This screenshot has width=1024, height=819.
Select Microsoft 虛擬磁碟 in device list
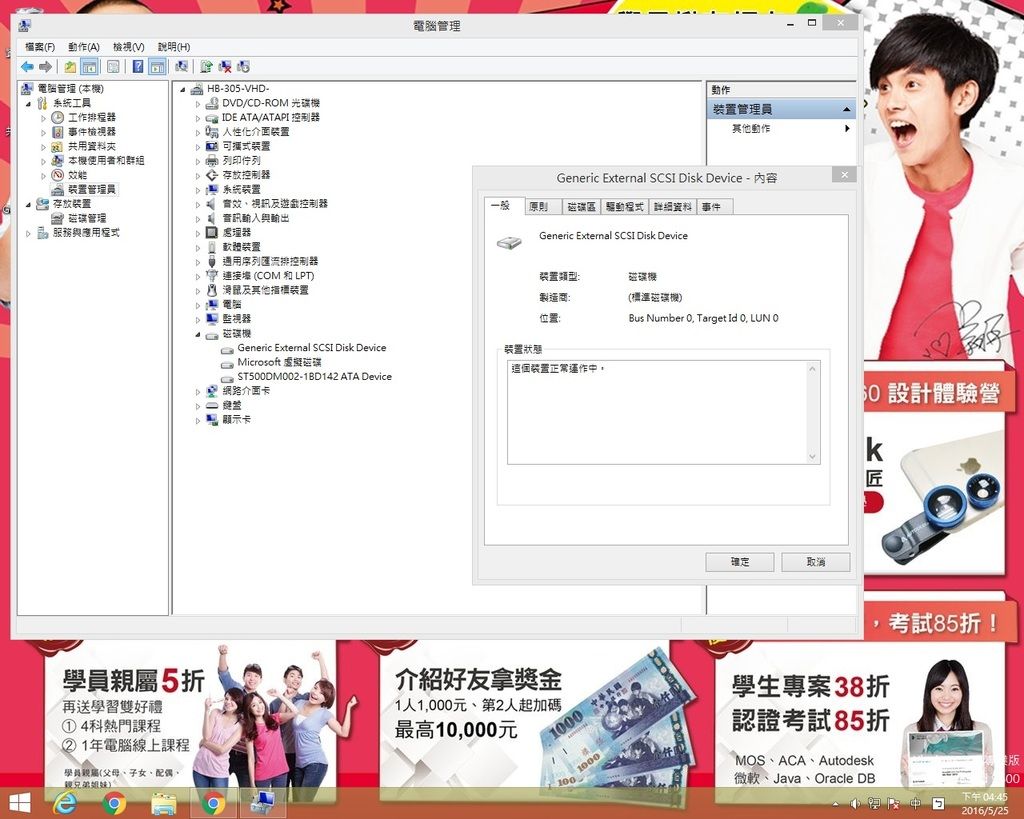(279, 362)
